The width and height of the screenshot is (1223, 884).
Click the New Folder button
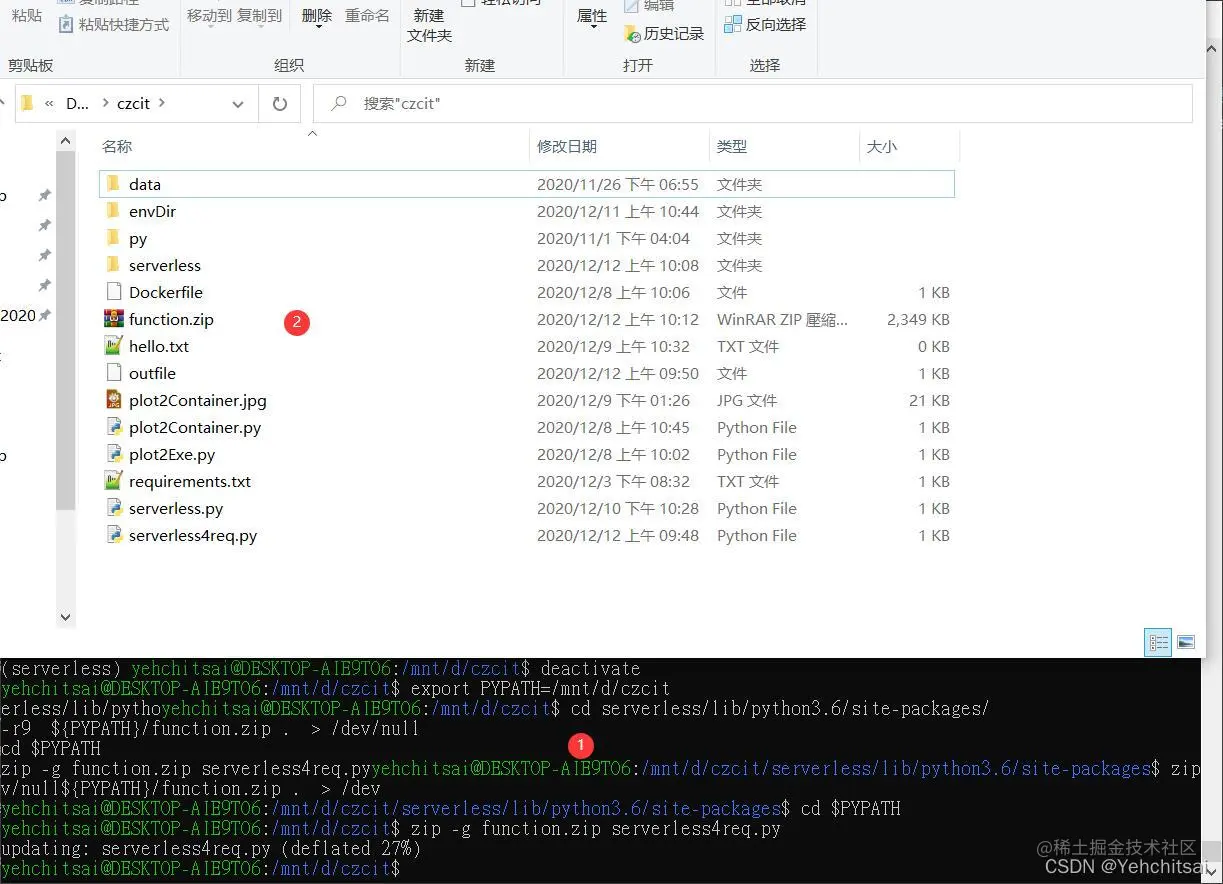(x=429, y=25)
